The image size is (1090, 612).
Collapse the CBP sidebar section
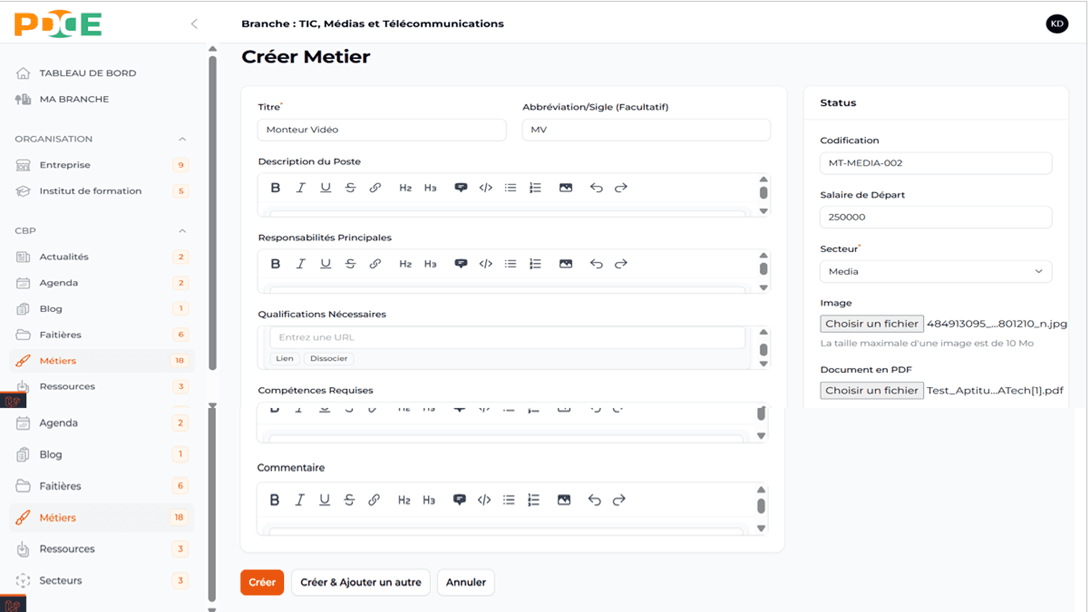182,231
